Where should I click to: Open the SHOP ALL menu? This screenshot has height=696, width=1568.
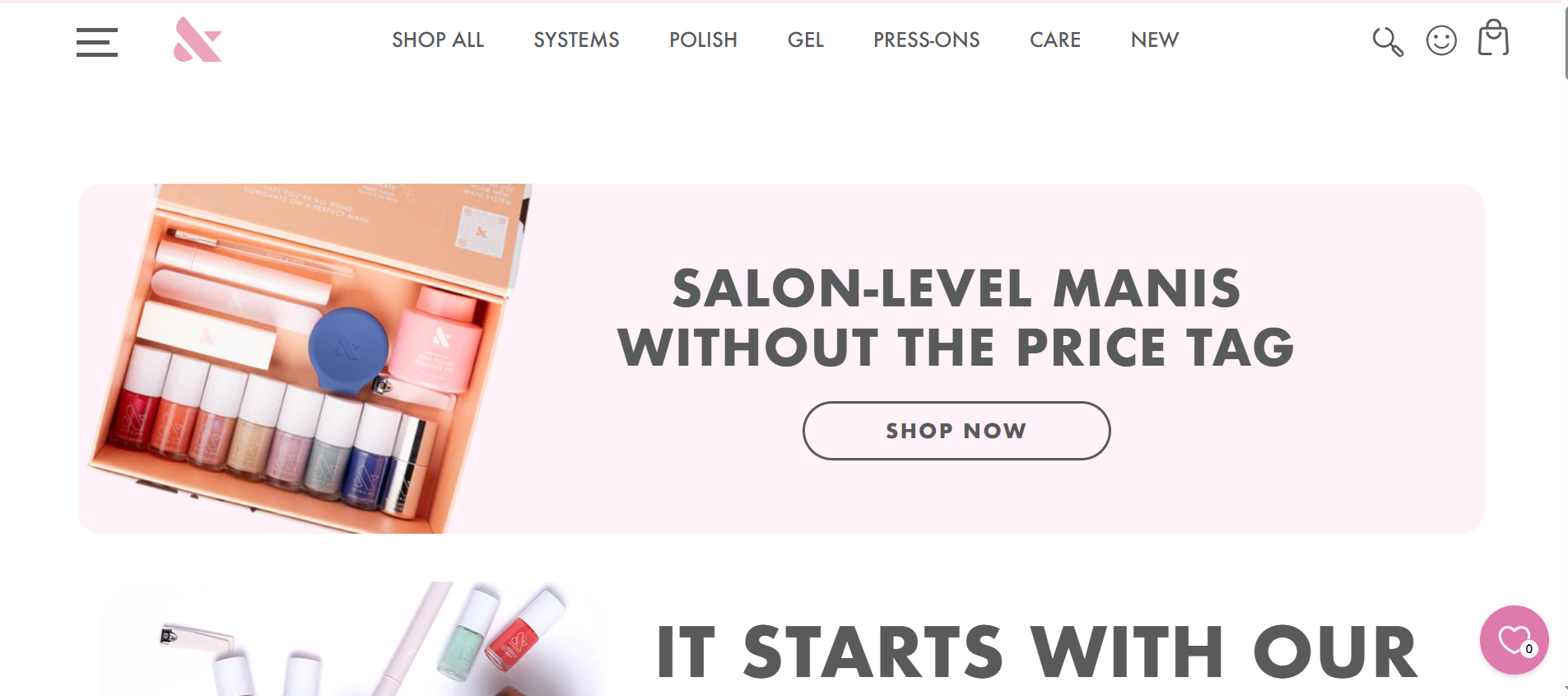click(438, 40)
